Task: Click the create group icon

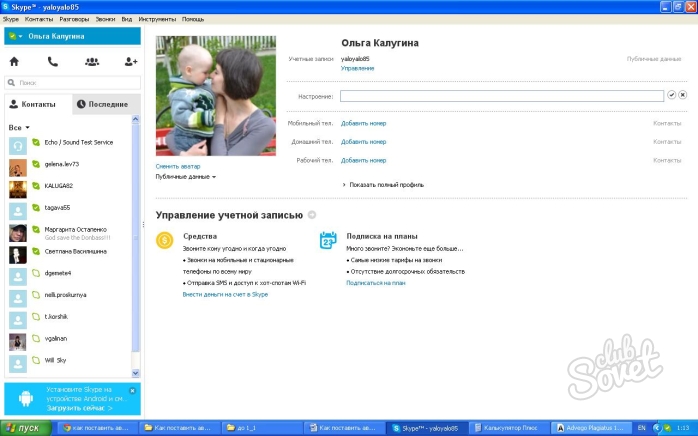Action: point(92,61)
